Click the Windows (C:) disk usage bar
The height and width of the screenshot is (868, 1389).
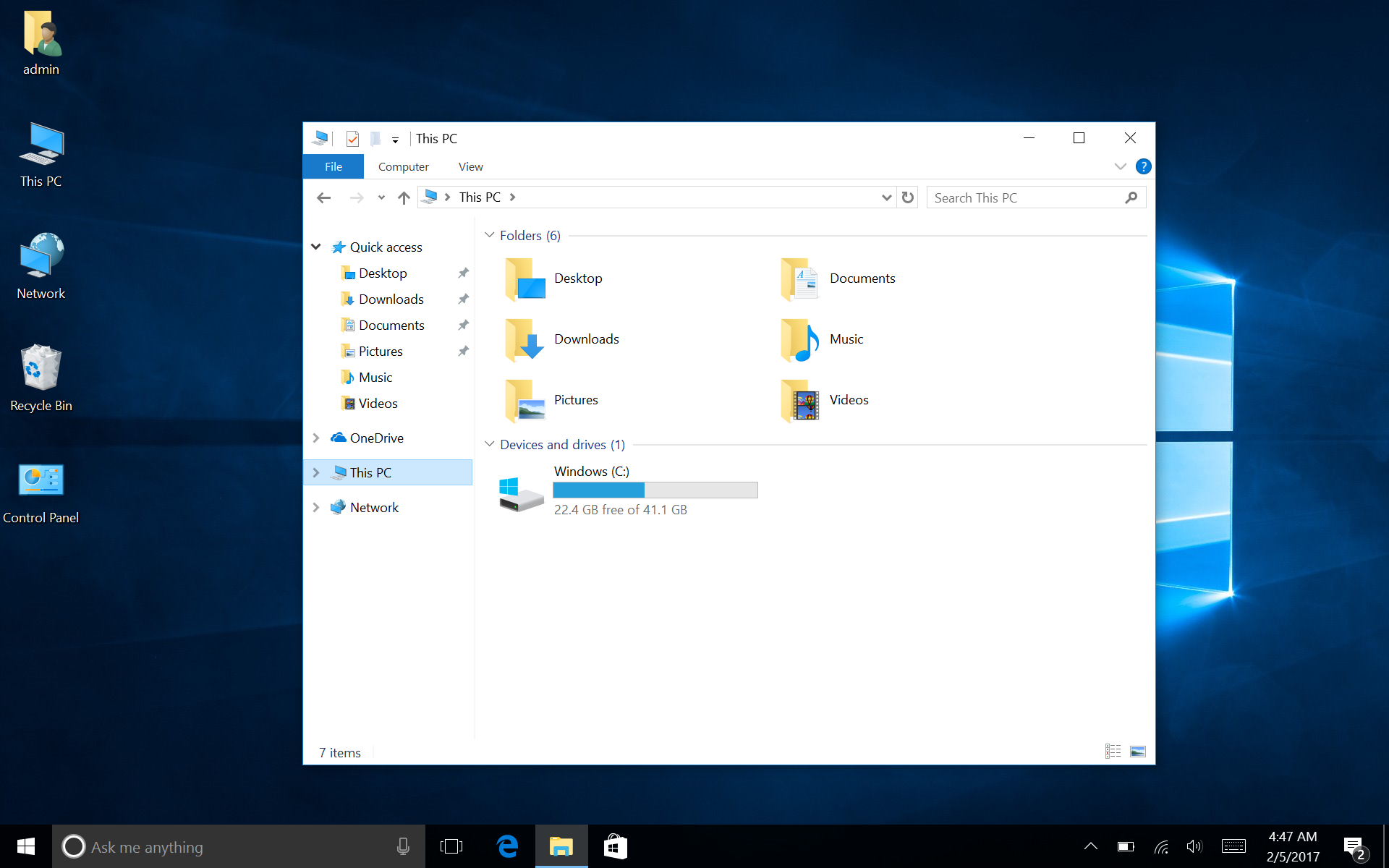point(655,490)
